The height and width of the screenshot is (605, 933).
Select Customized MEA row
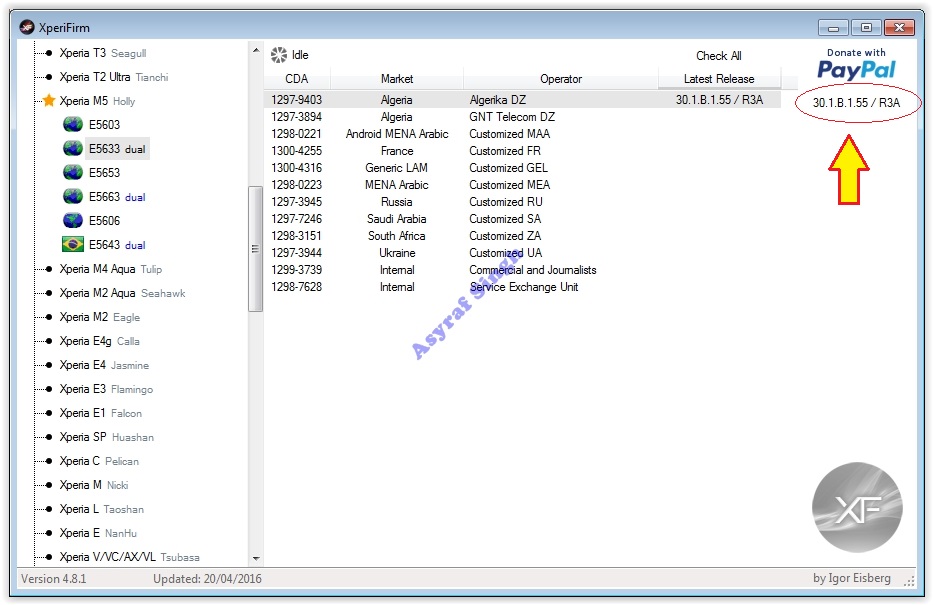(x=522, y=184)
